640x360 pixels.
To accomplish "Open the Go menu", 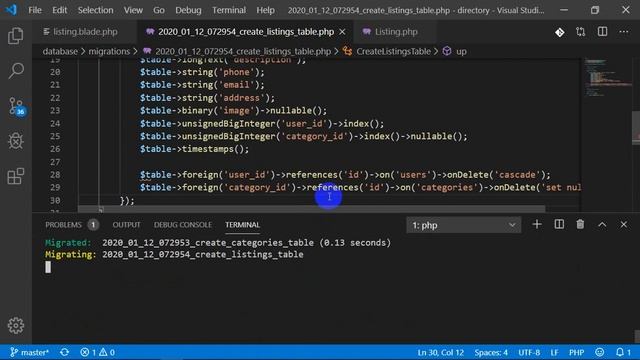I will coord(159,10).
